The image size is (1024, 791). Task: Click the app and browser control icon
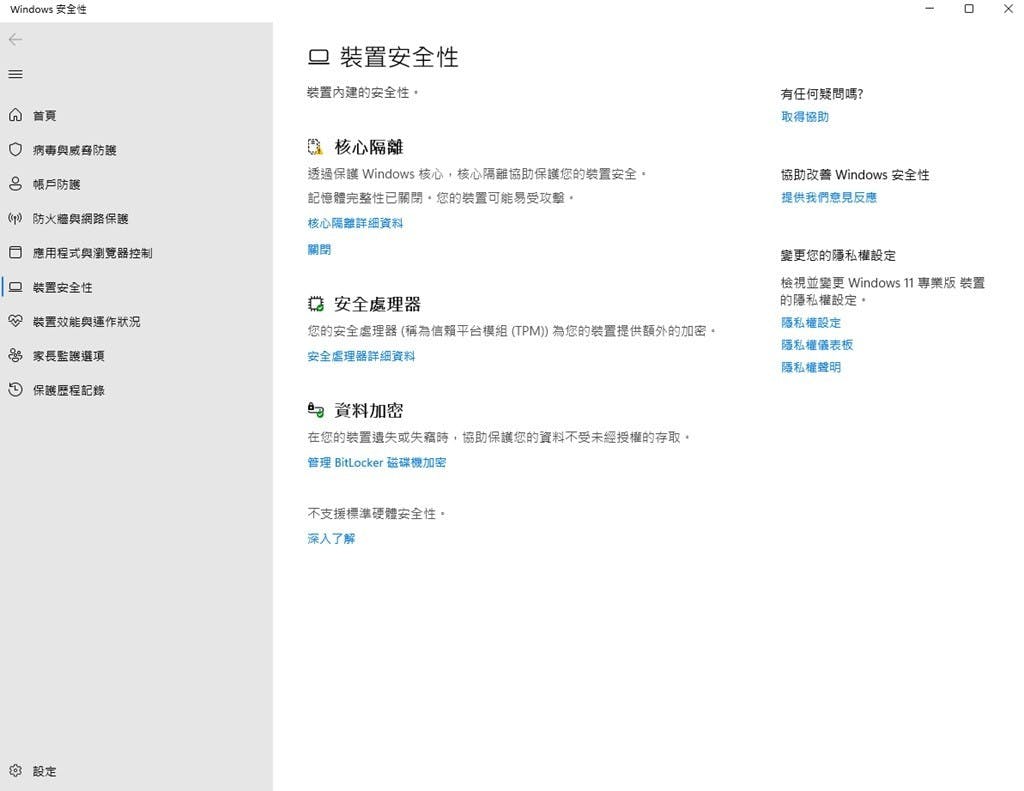click(15, 253)
